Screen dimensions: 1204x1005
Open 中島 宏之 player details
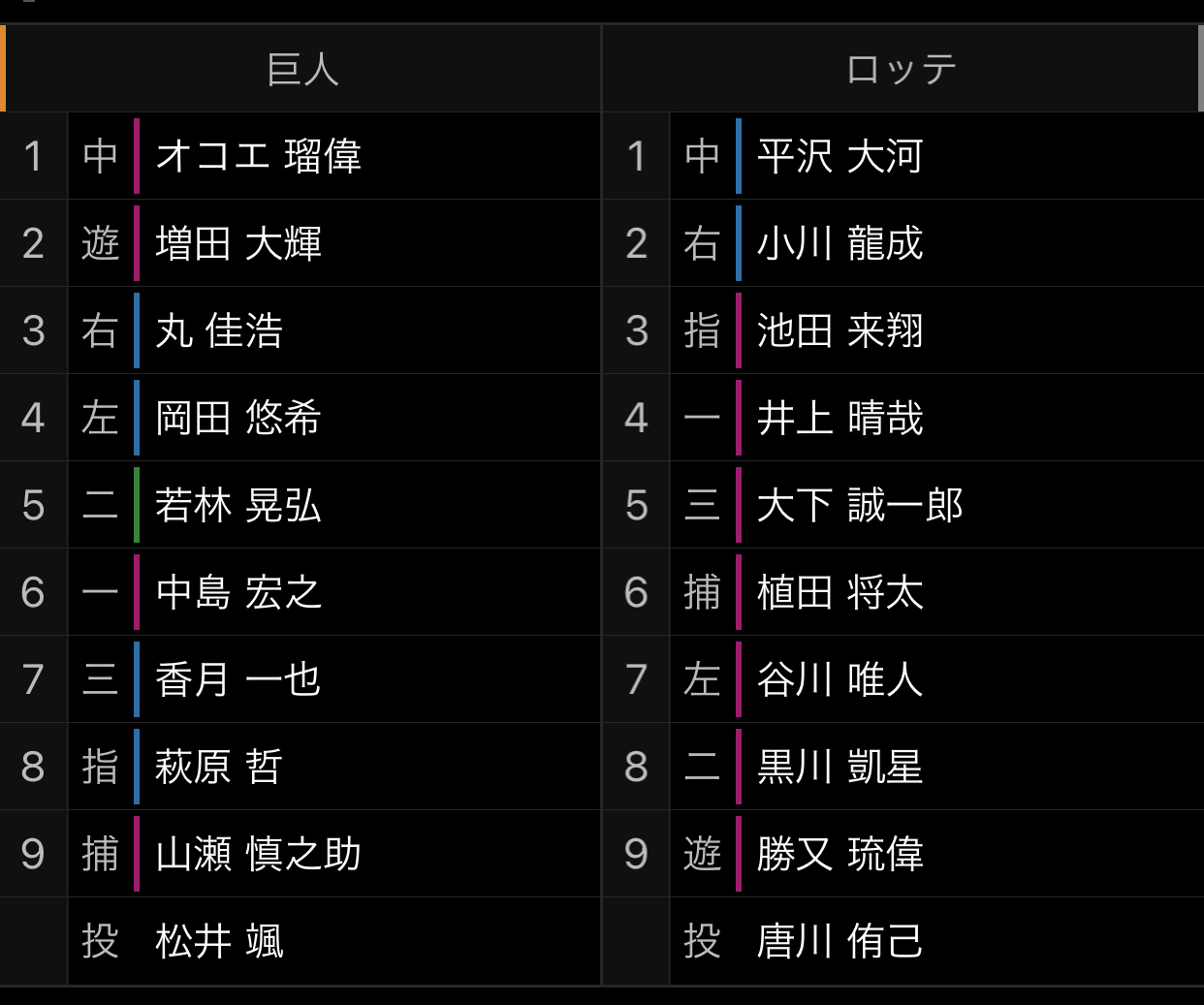(238, 592)
